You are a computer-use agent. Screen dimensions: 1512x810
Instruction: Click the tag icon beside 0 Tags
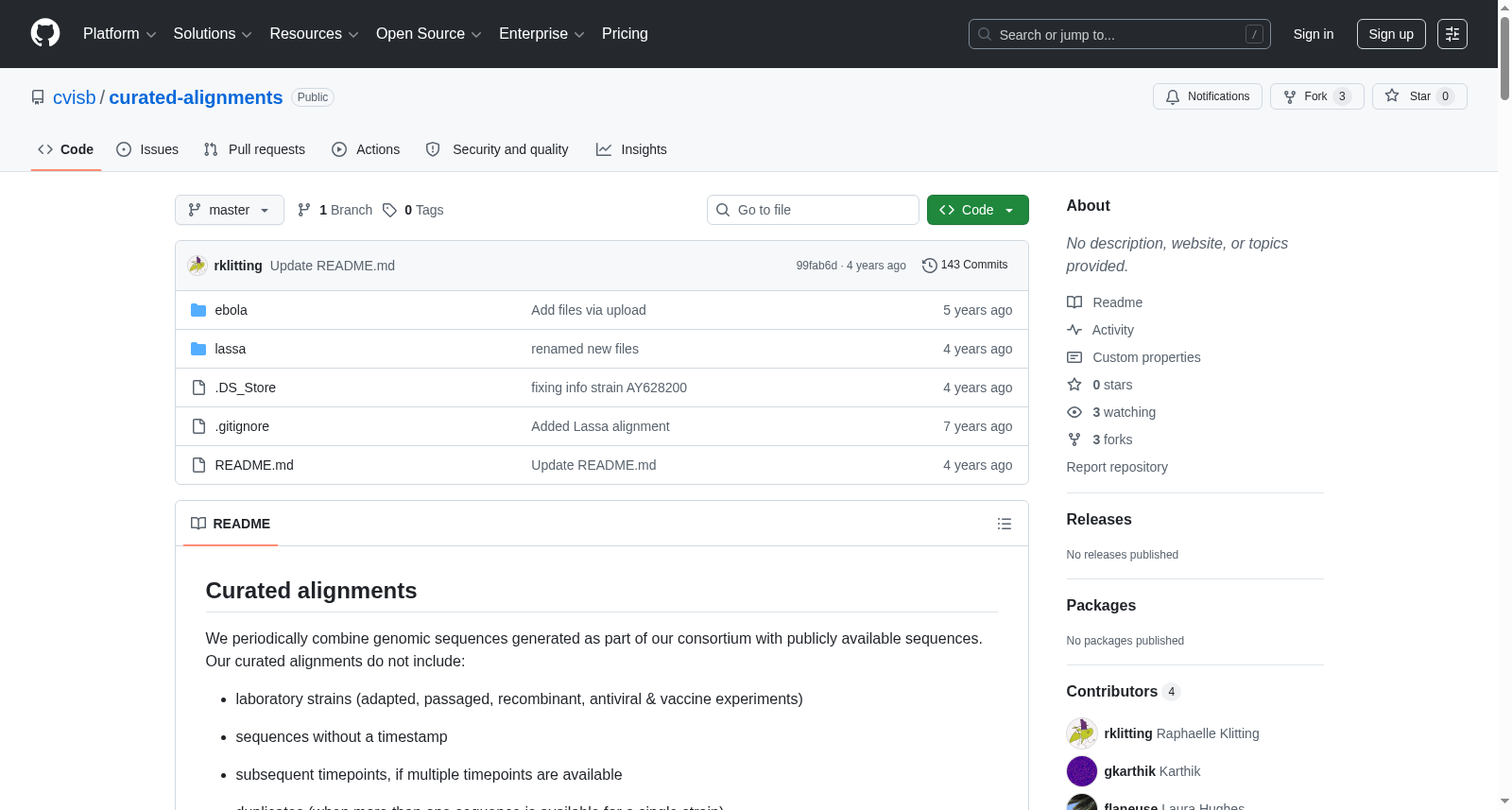click(389, 210)
